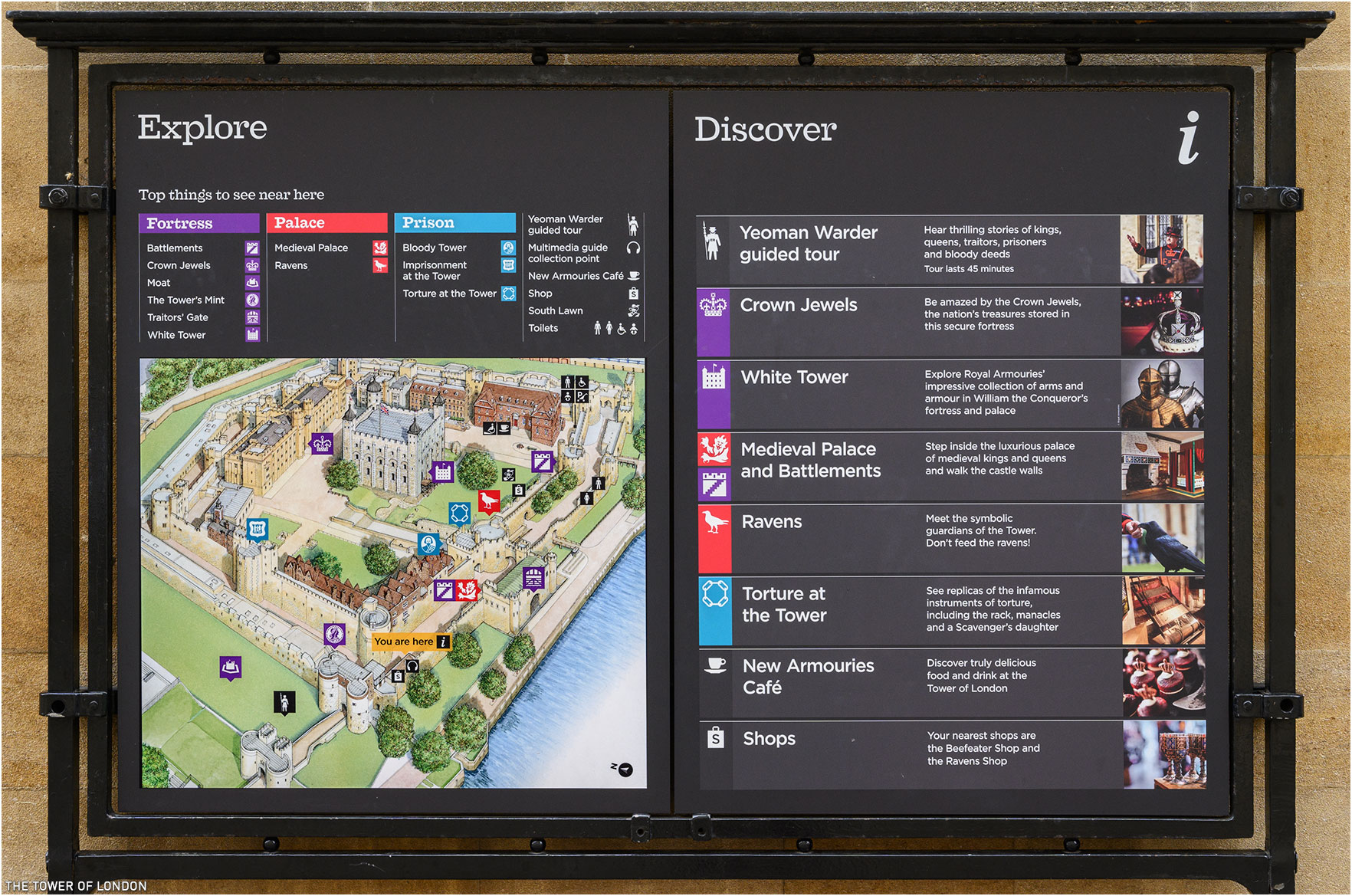1352x896 pixels.
Task: Click the South Lawn legend icon
Action: (x=634, y=310)
